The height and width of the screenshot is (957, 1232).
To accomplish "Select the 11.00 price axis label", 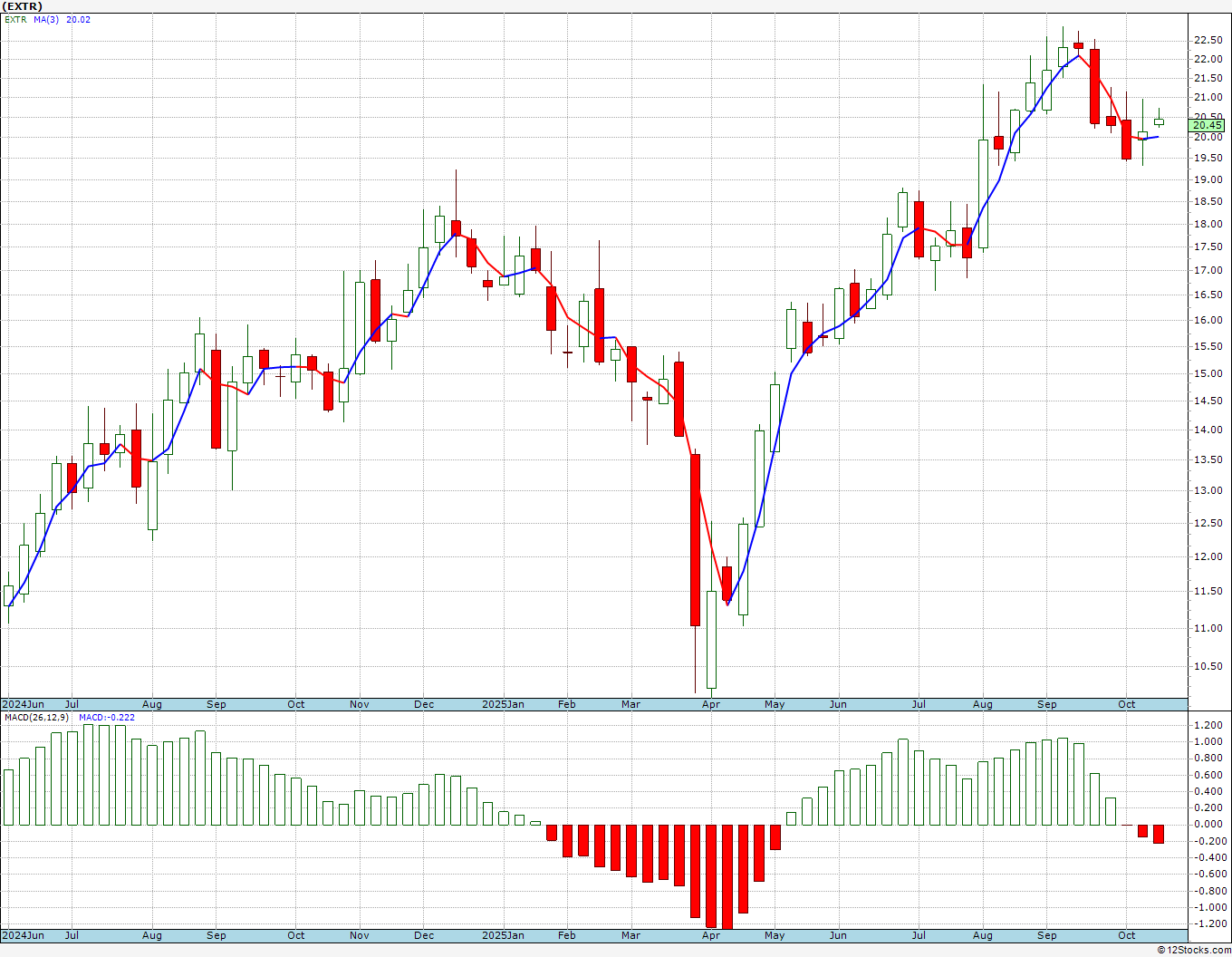I will coord(1208,628).
